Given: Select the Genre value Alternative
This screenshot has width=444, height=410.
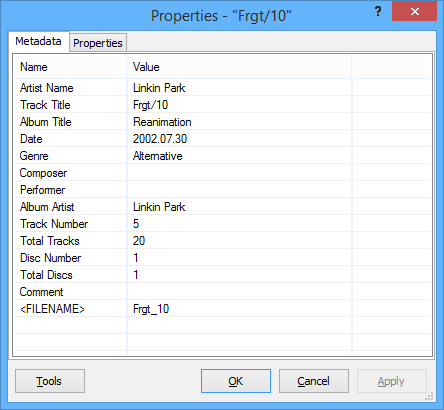Looking at the screenshot, I should point(158,156).
